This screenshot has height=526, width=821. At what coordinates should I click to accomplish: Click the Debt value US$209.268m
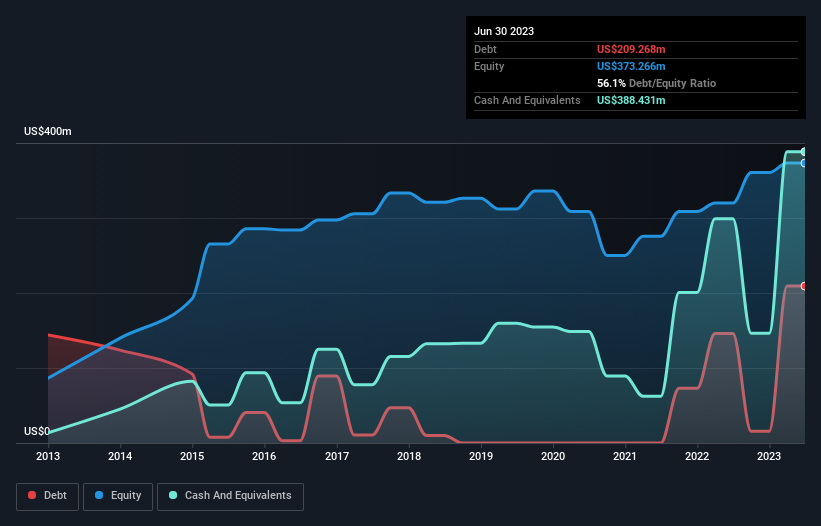631,49
